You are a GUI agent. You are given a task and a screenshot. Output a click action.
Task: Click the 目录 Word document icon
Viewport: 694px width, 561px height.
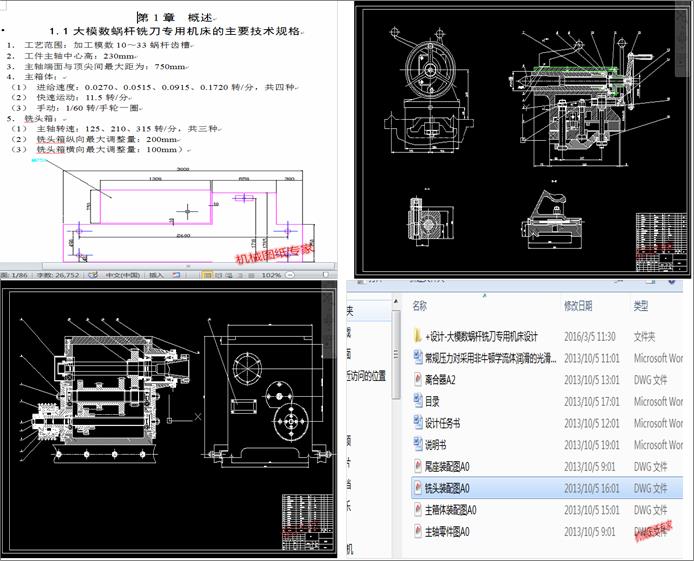click(x=418, y=402)
